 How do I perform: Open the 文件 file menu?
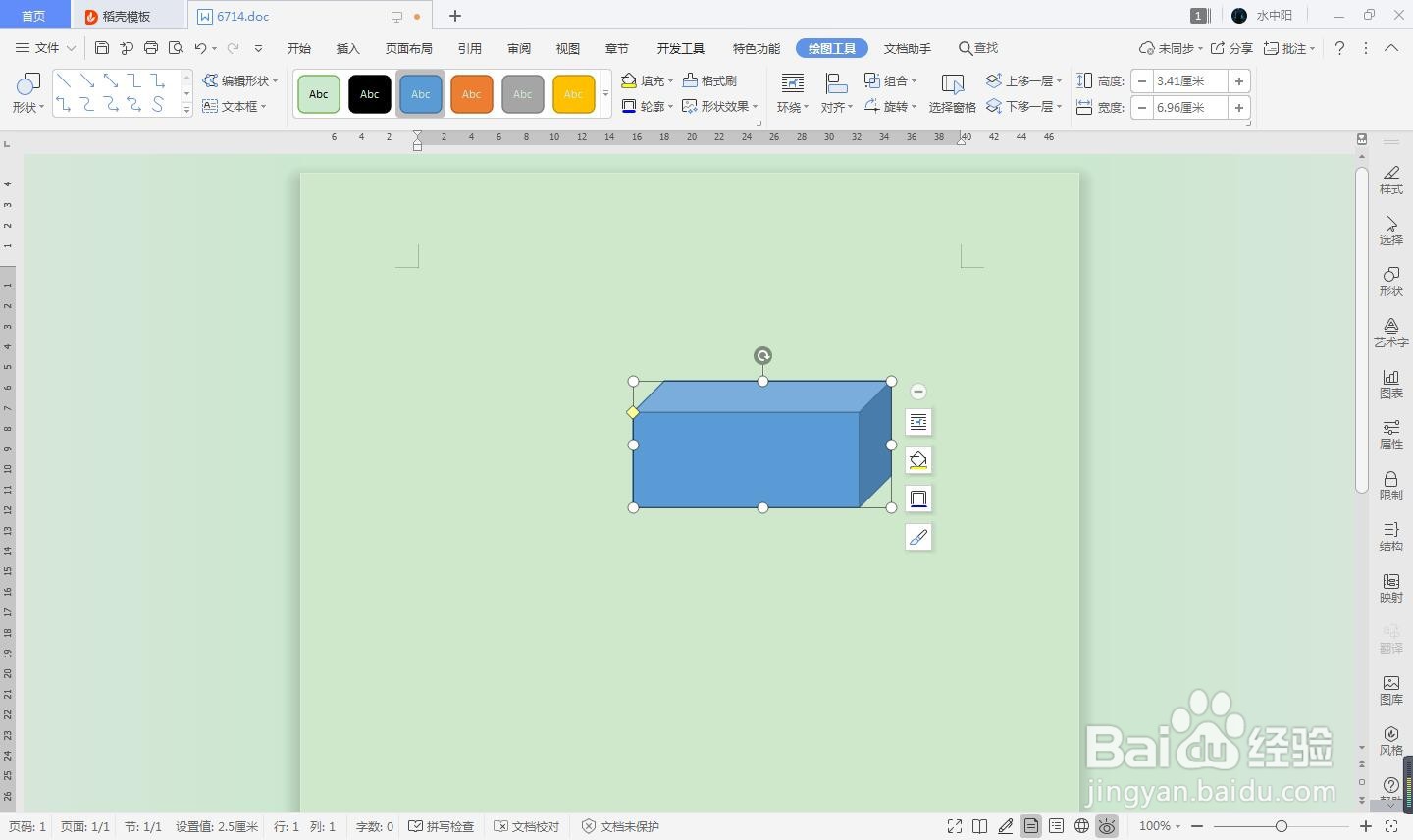[x=45, y=48]
